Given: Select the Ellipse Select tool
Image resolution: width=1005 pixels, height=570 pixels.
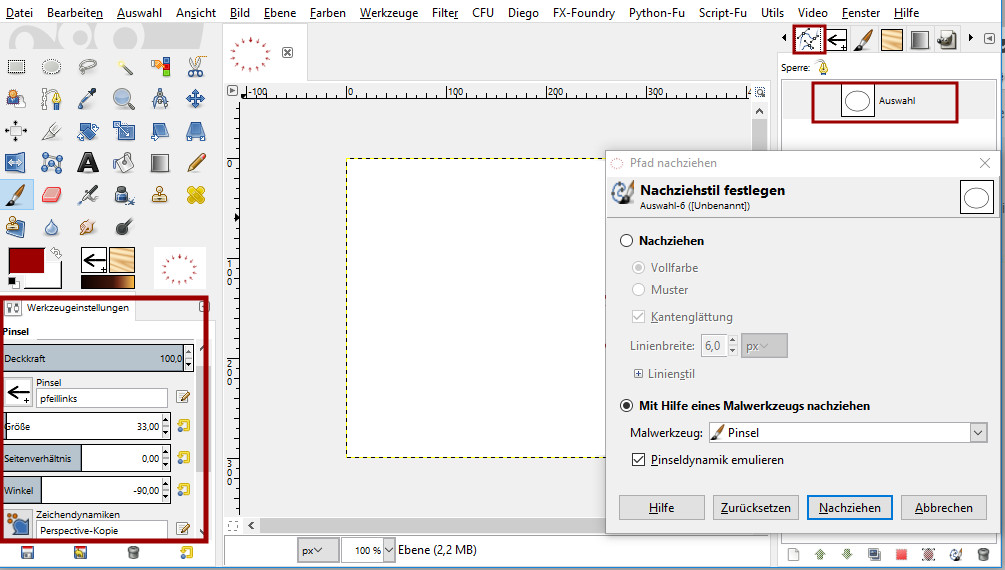Looking at the screenshot, I should 51,66.
